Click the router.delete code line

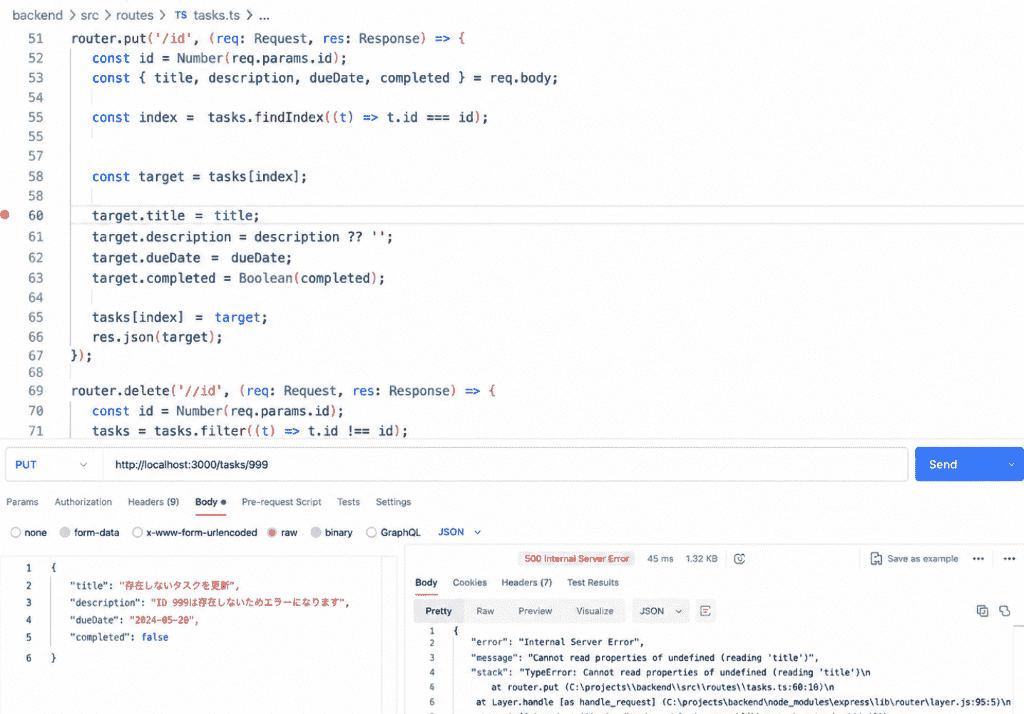284,391
